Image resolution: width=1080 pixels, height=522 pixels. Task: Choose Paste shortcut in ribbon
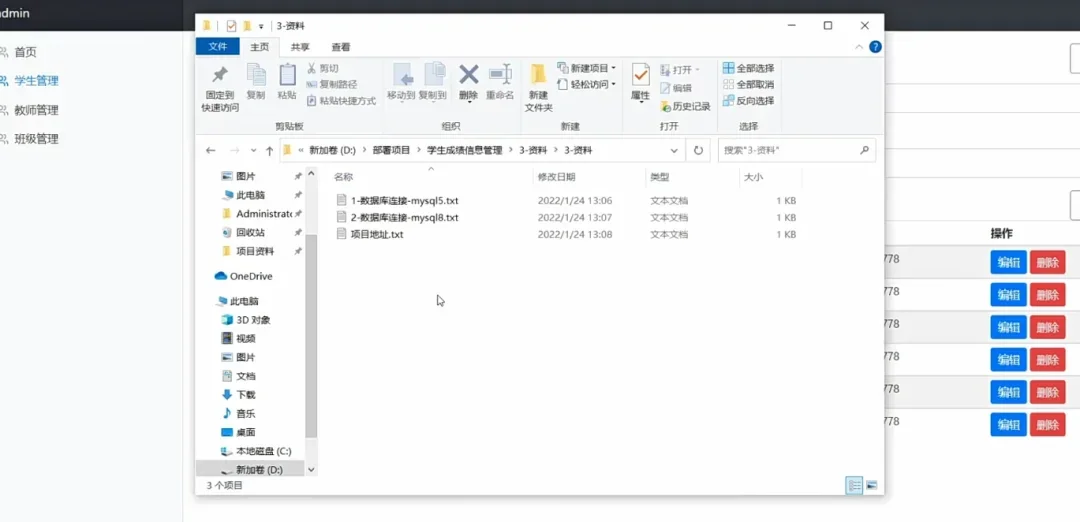(342, 101)
